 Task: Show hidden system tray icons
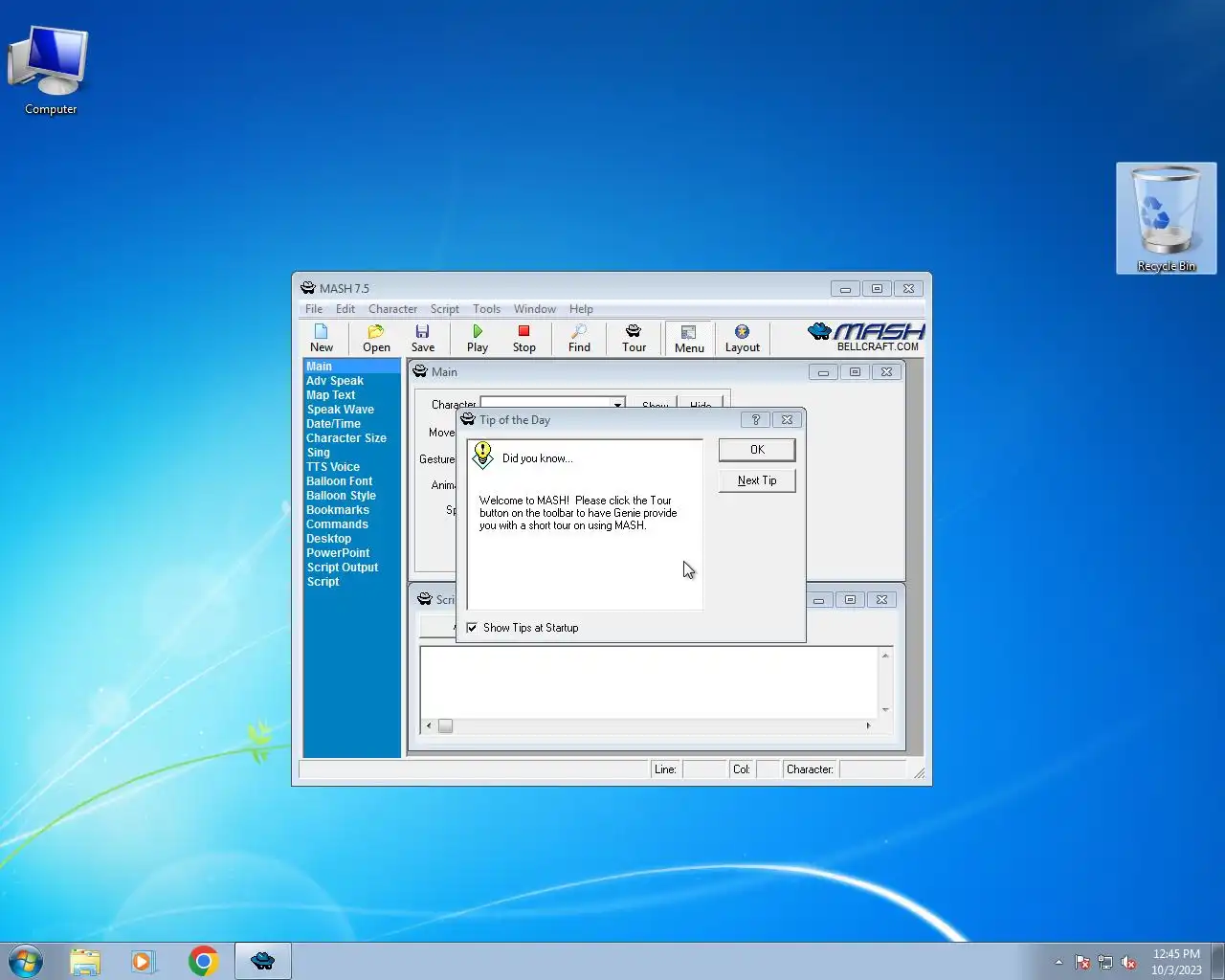pos(1058,963)
